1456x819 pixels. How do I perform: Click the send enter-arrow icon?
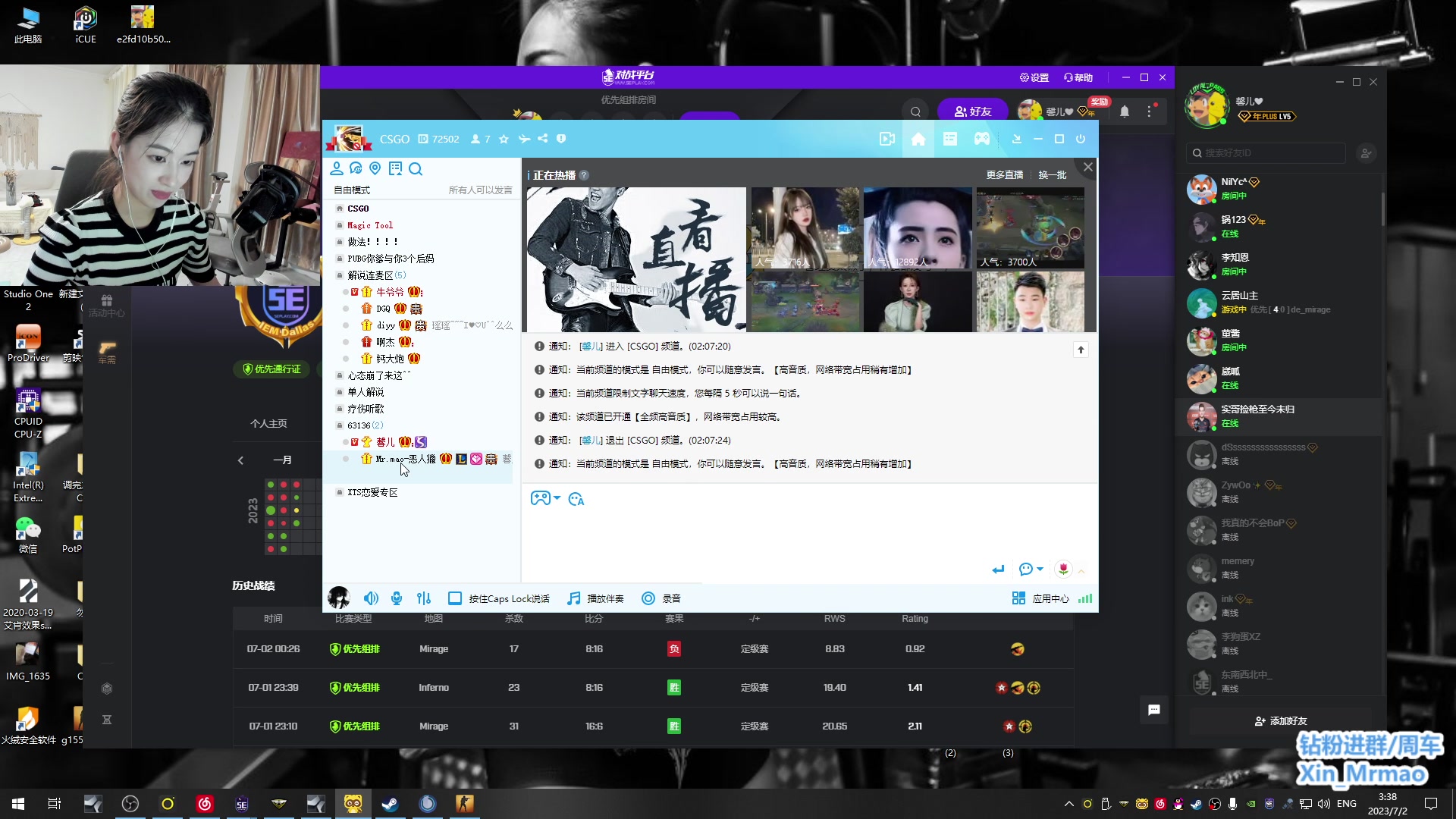(x=998, y=570)
